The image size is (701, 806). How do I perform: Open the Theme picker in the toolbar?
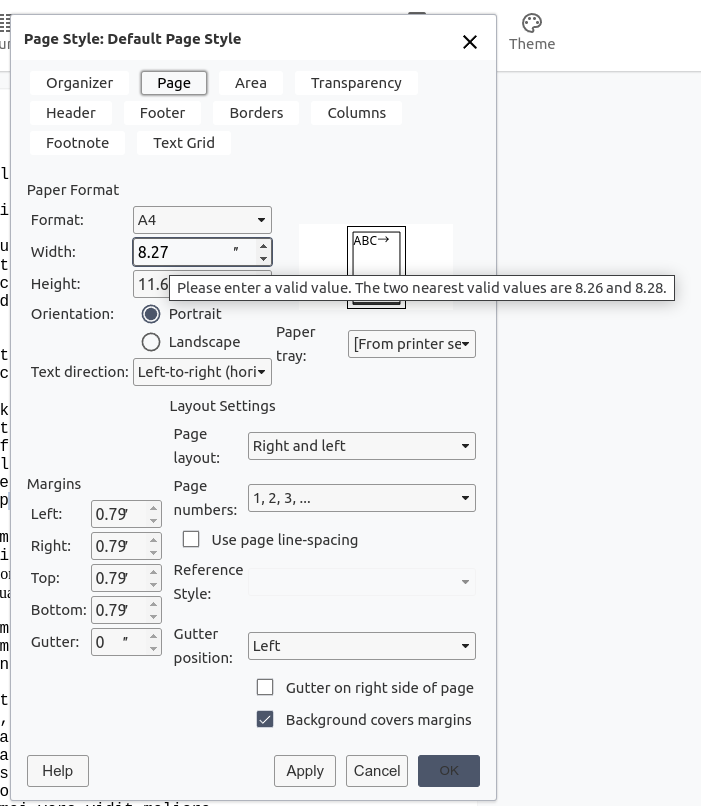[x=531, y=30]
